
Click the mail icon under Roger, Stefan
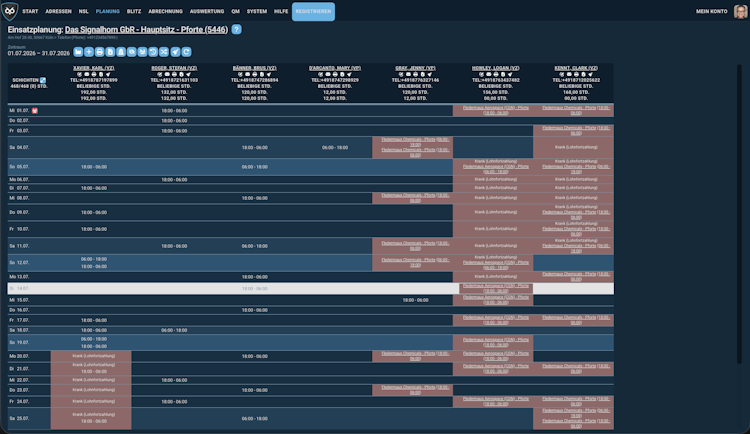tap(167, 74)
